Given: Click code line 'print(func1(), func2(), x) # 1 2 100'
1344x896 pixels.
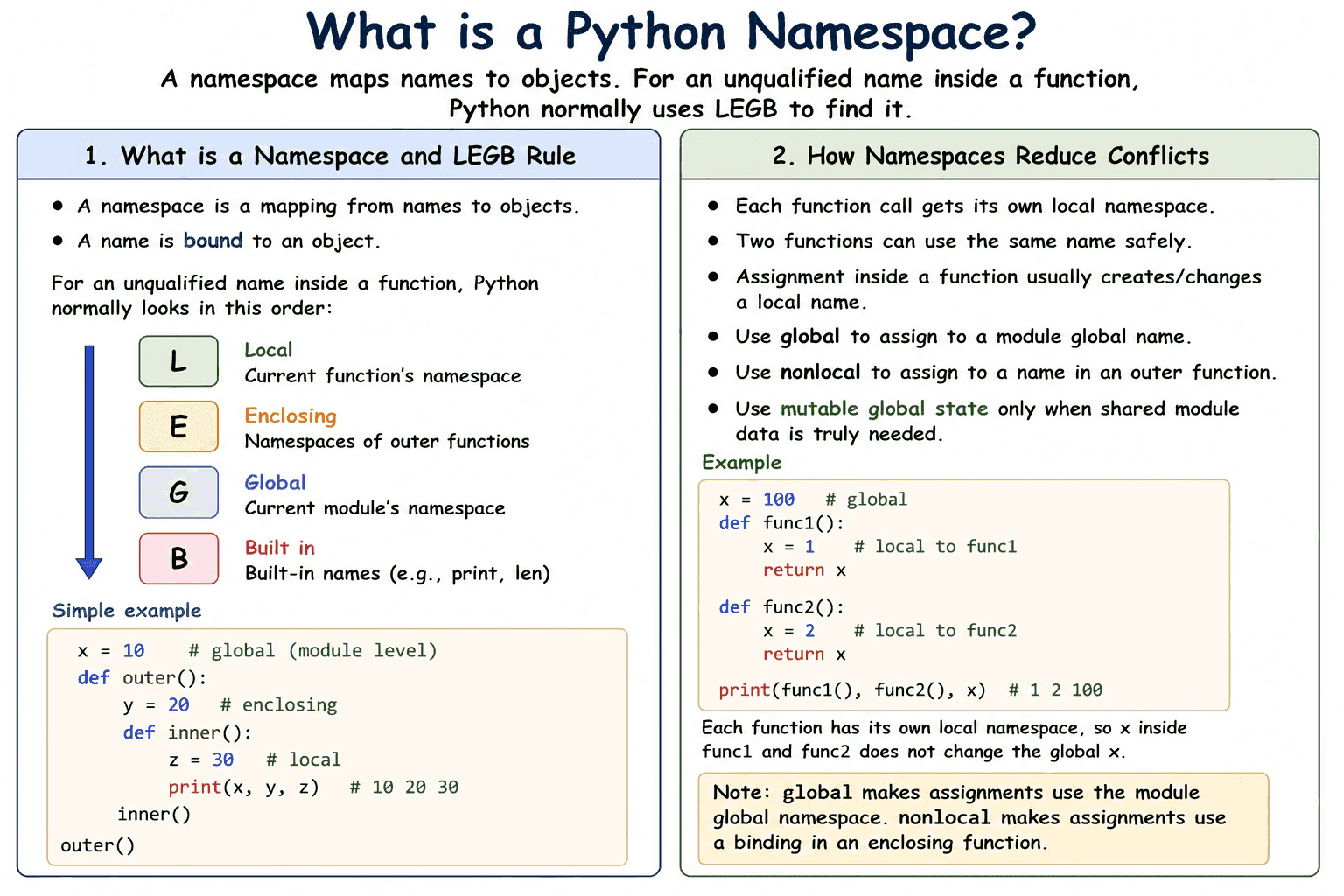Looking at the screenshot, I should click(911, 690).
